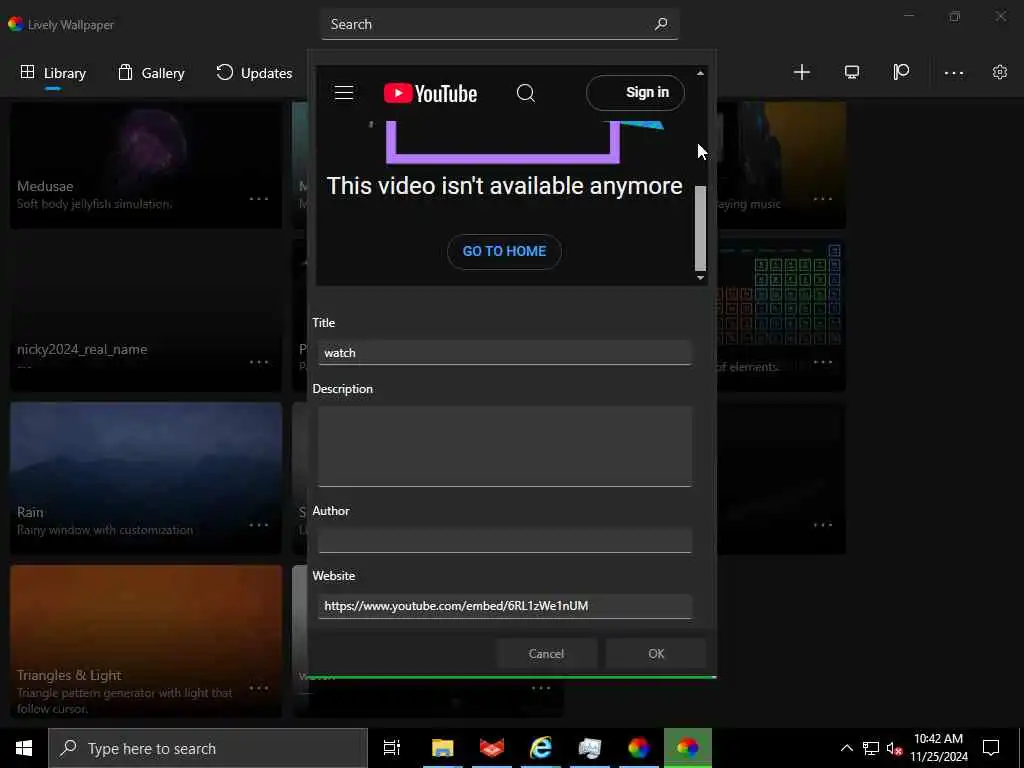
Task: Open Internet Explorer from taskbar
Action: point(541,748)
